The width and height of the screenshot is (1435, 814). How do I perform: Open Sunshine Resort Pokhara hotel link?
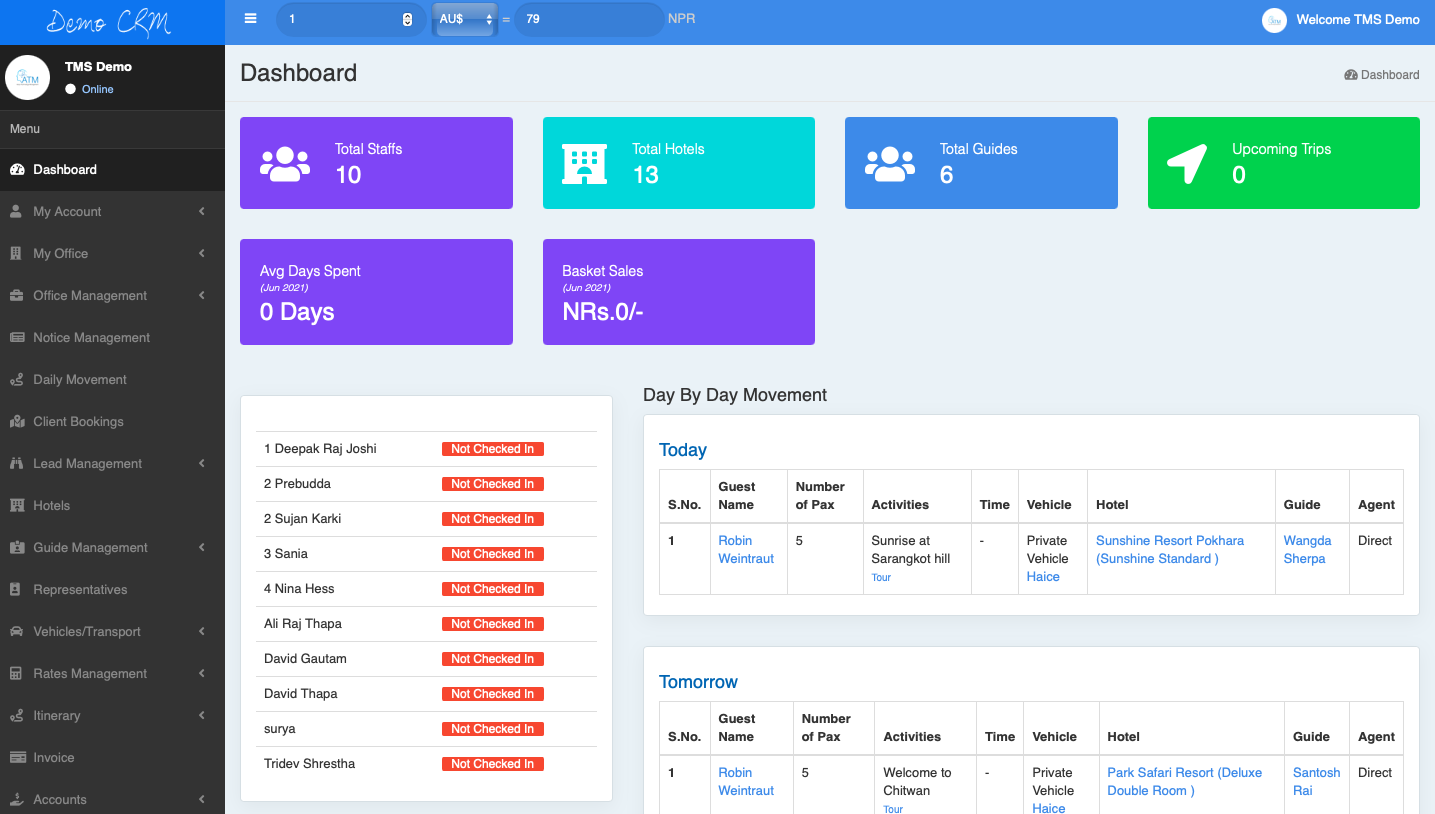click(x=1170, y=550)
